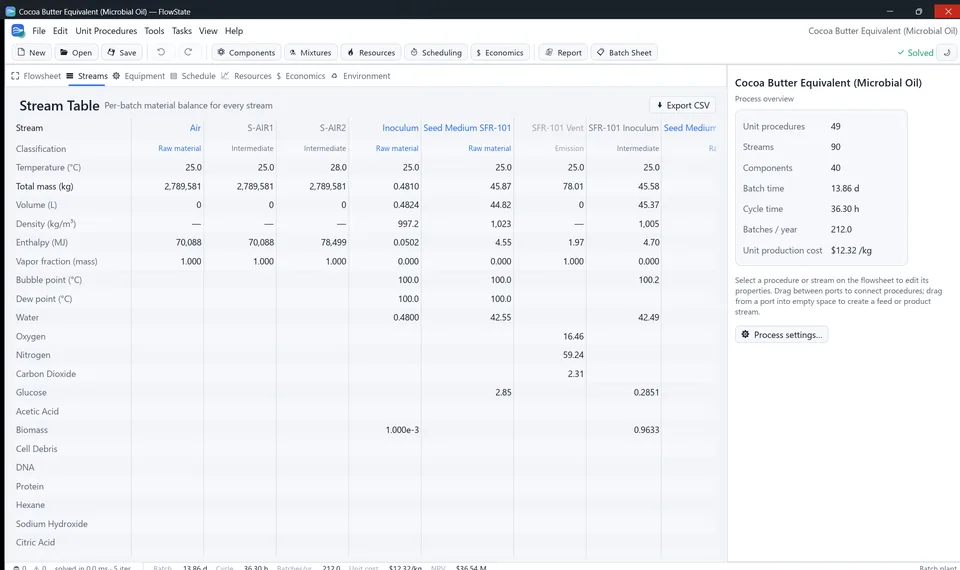Click the 36.30 h cycle time value
This screenshot has width=960, height=570.
845,209
